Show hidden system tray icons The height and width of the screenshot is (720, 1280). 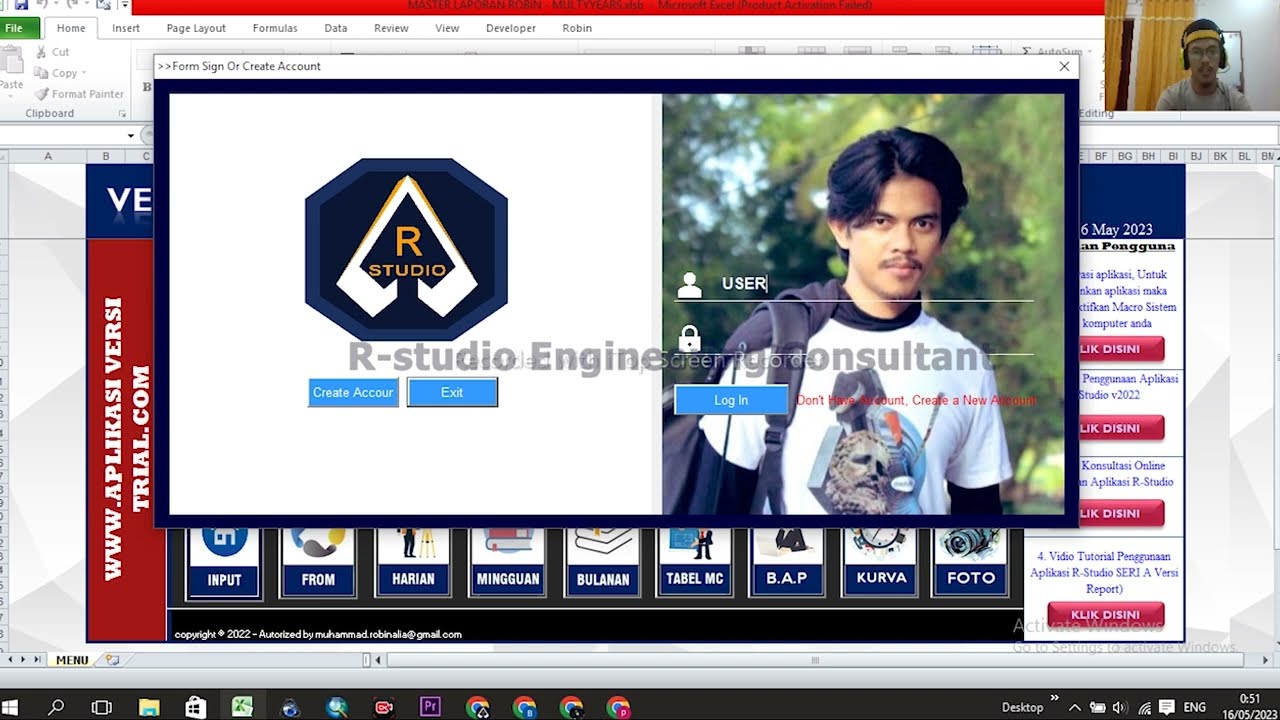1075,707
